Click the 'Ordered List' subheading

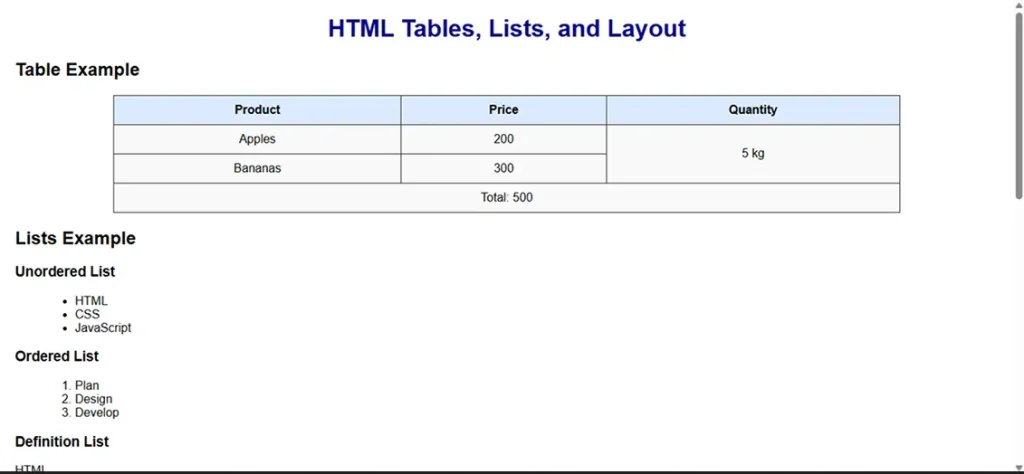57,356
